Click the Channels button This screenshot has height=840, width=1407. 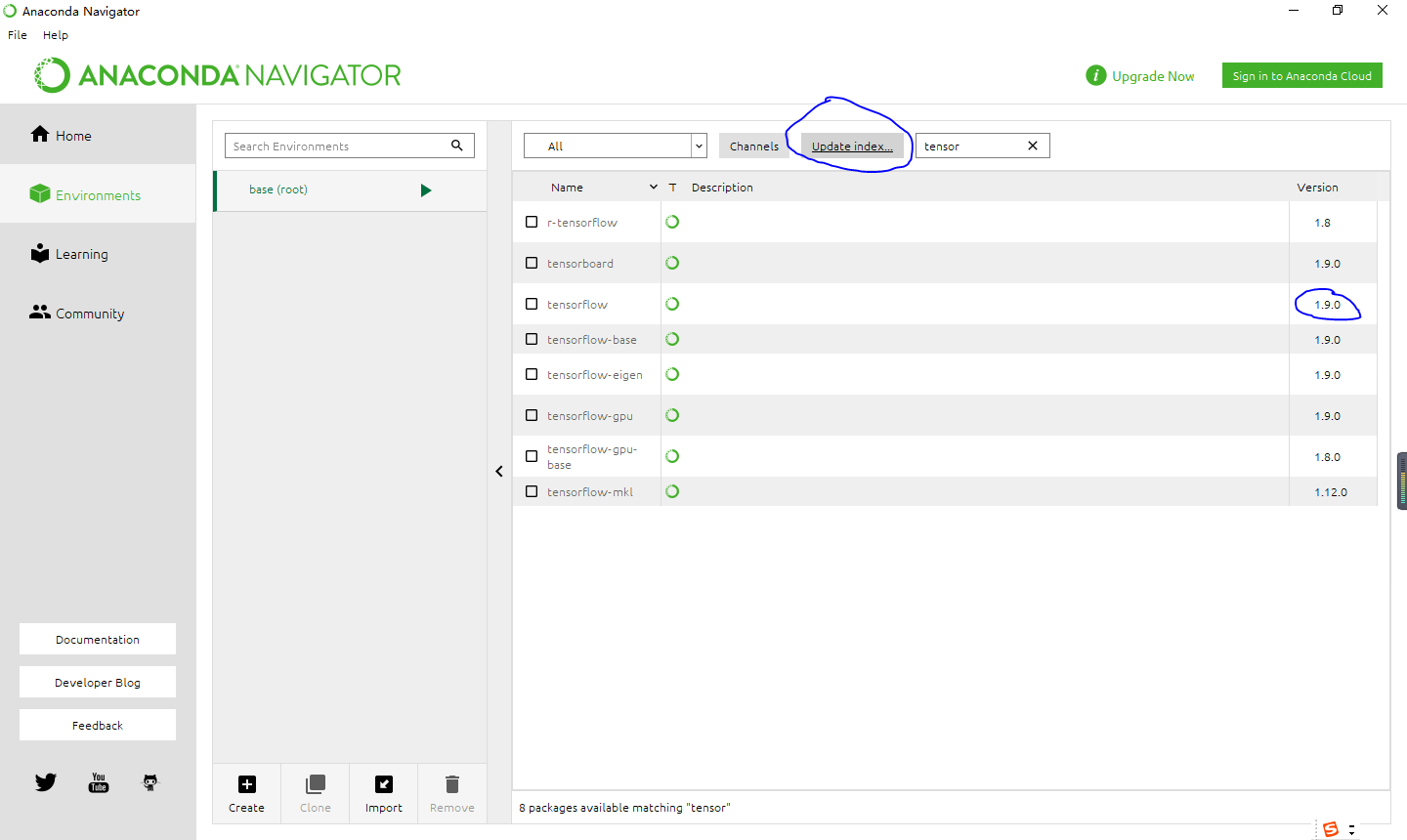754,146
